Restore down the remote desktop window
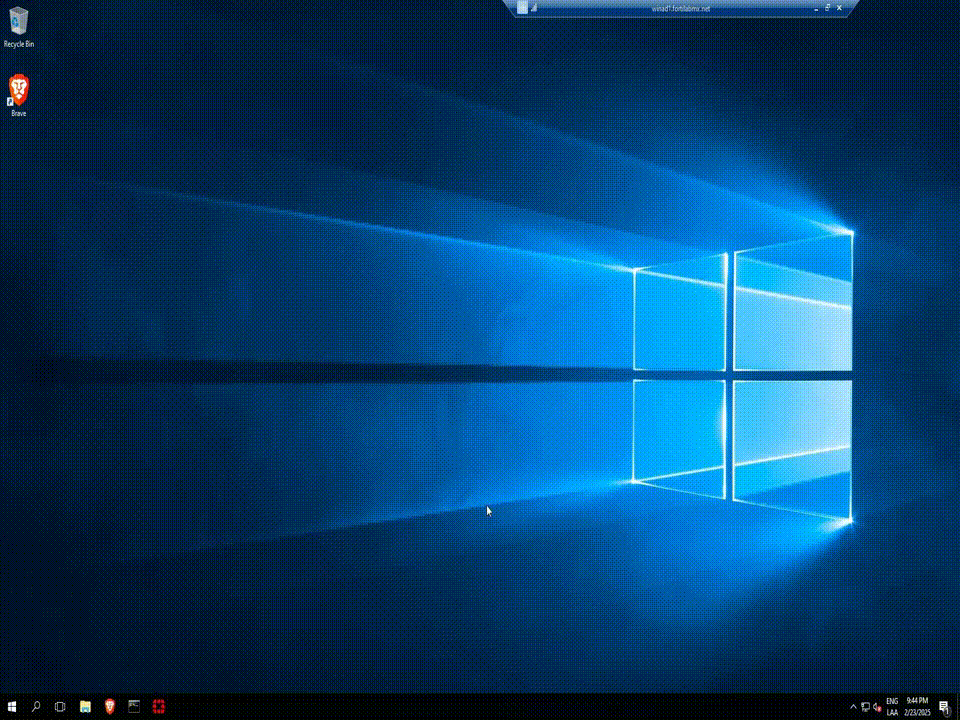The image size is (960, 720). pyautogui.click(x=828, y=8)
